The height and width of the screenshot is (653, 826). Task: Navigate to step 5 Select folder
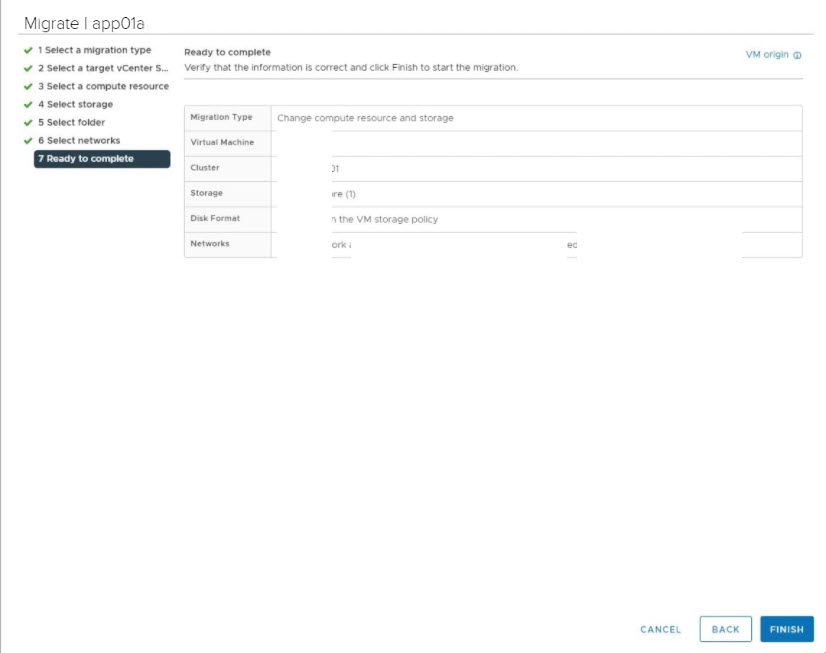click(71, 123)
